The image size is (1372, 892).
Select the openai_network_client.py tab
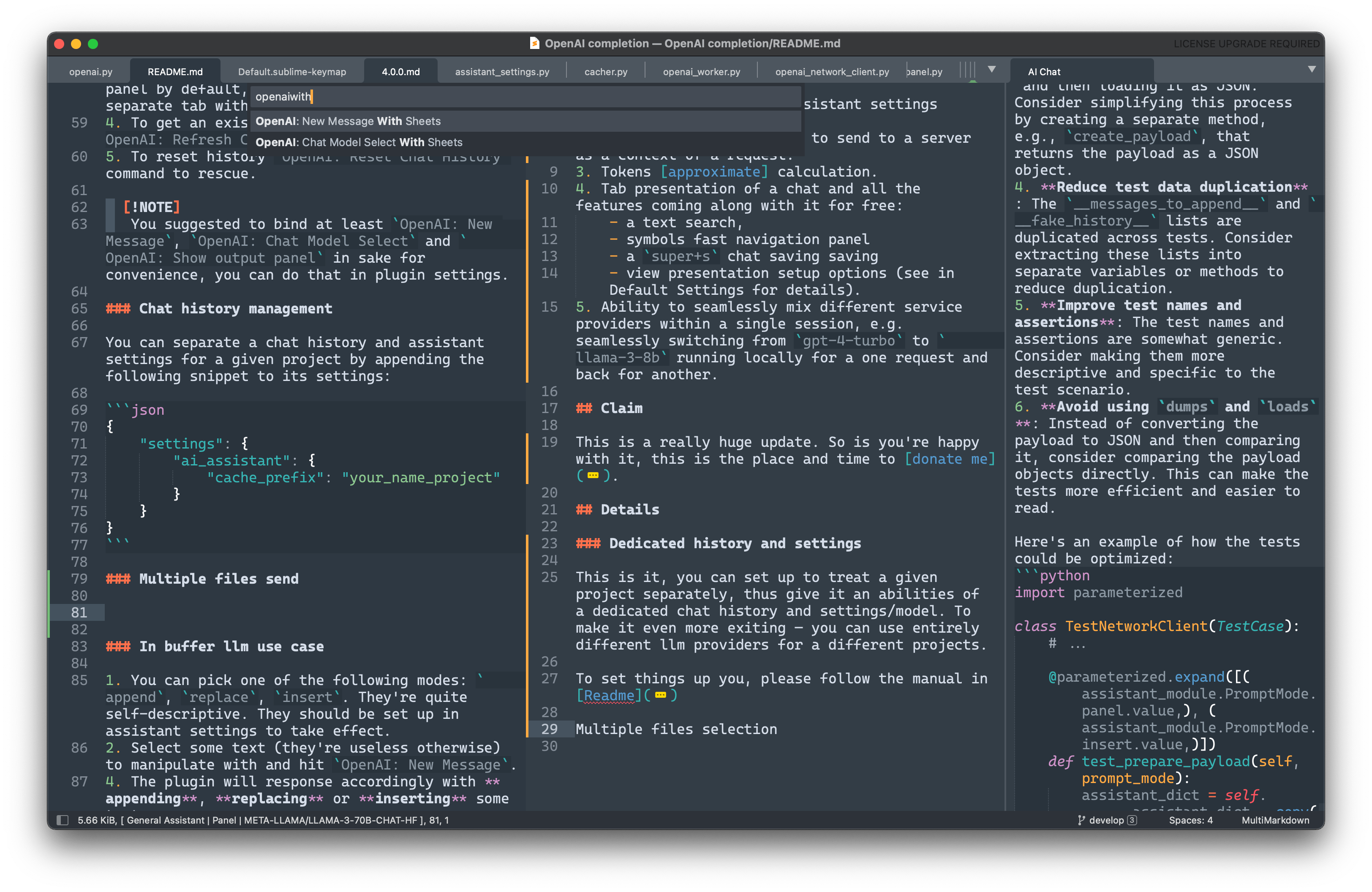[x=832, y=71]
